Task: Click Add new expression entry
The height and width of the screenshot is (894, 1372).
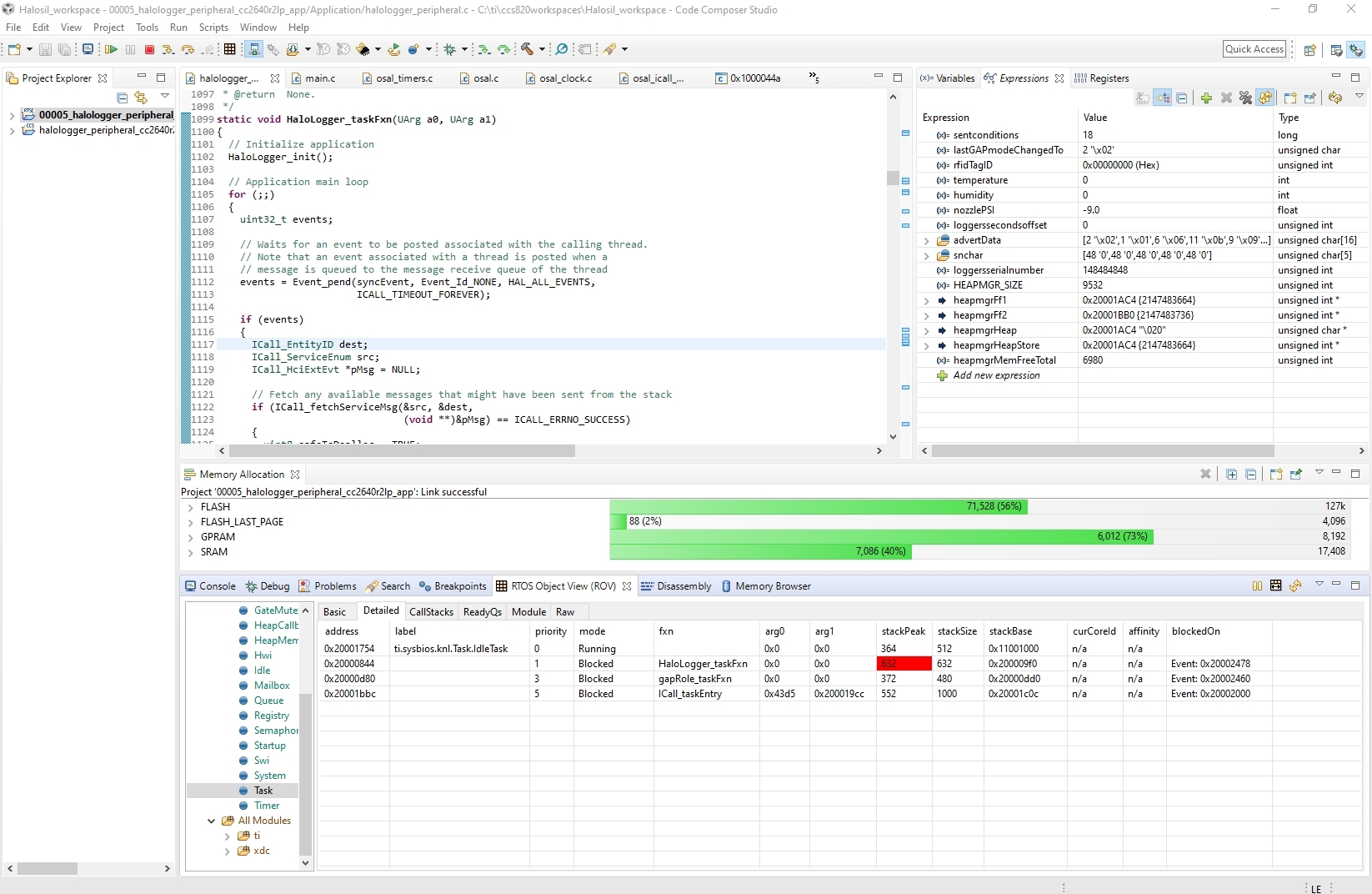Action: pyautogui.click(x=996, y=375)
